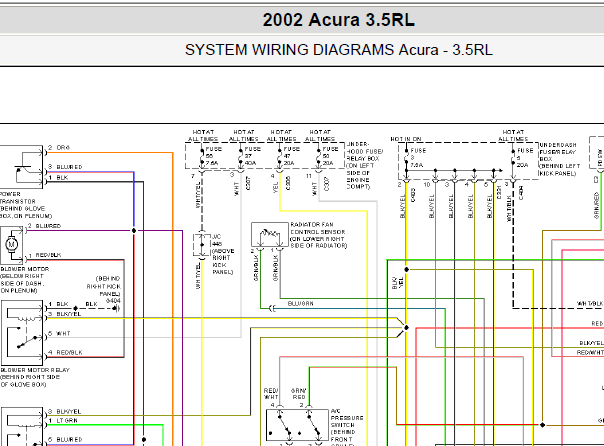Screen dimensions: 604x446
Task: Select the Fuse 37 40A symbol
Action: (241, 157)
